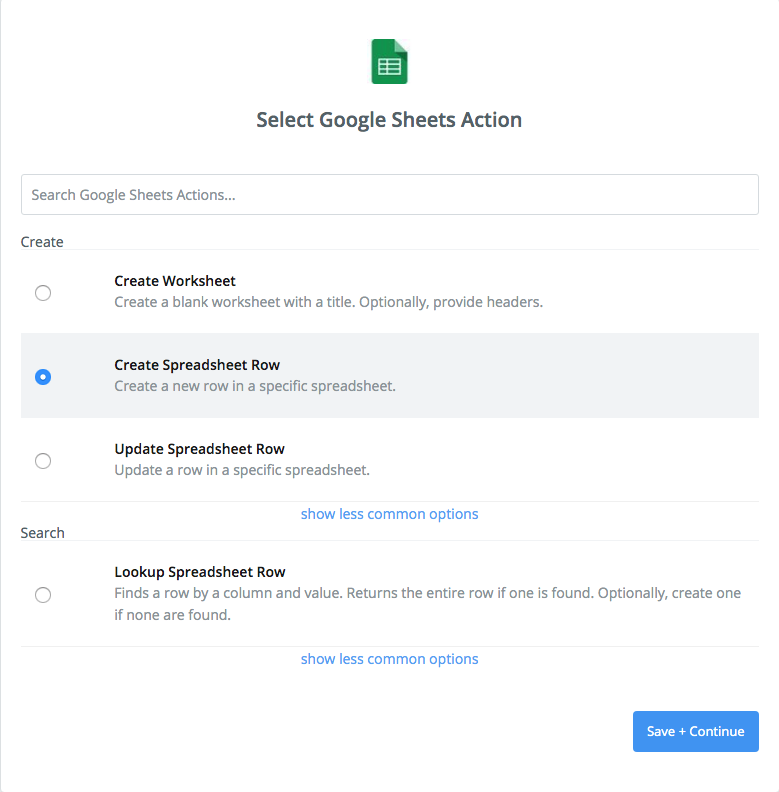
Task: Click the "Create" section label
Action: pos(42,242)
